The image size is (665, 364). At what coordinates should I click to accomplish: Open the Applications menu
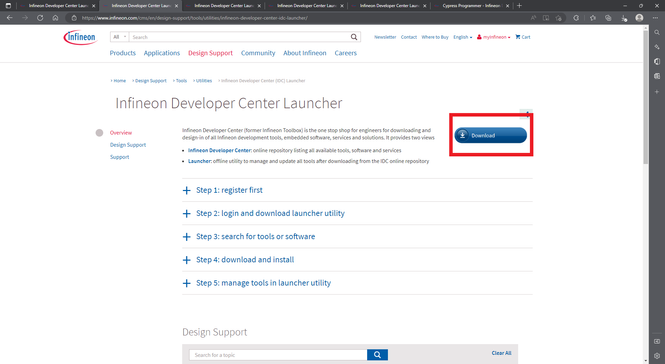(x=162, y=53)
